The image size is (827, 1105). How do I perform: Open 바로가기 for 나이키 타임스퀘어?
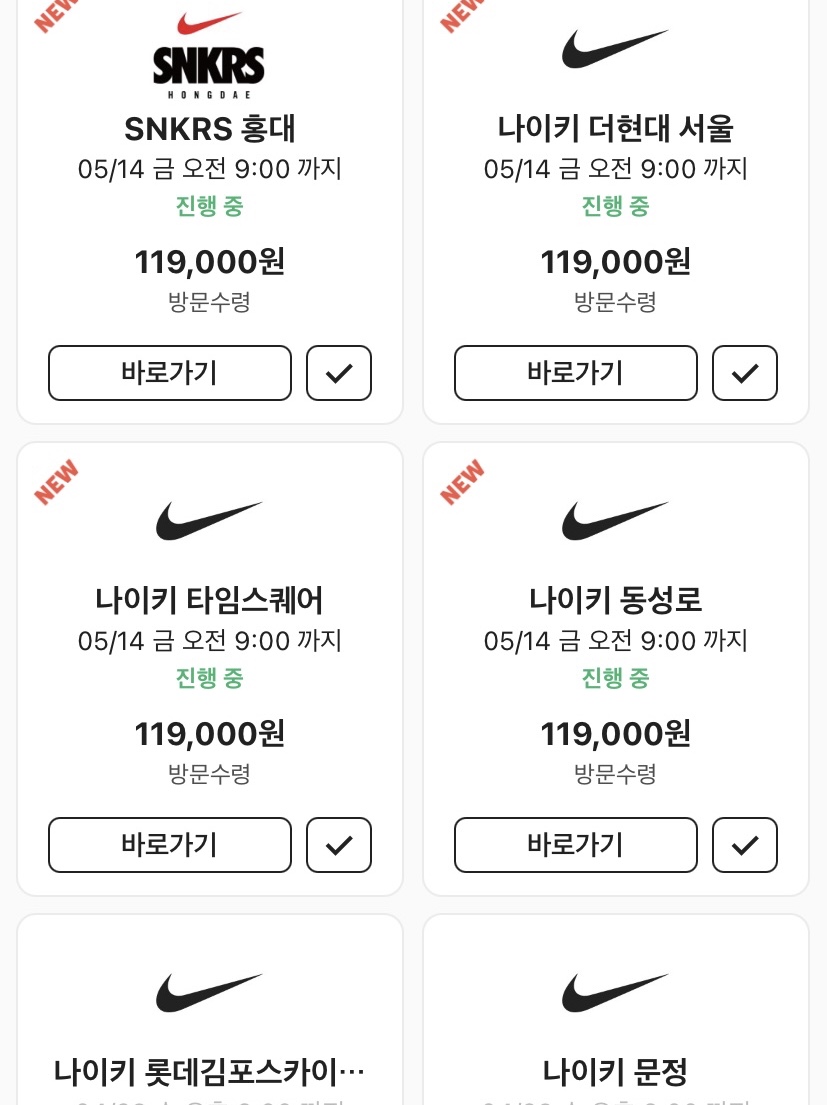(x=170, y=845)
